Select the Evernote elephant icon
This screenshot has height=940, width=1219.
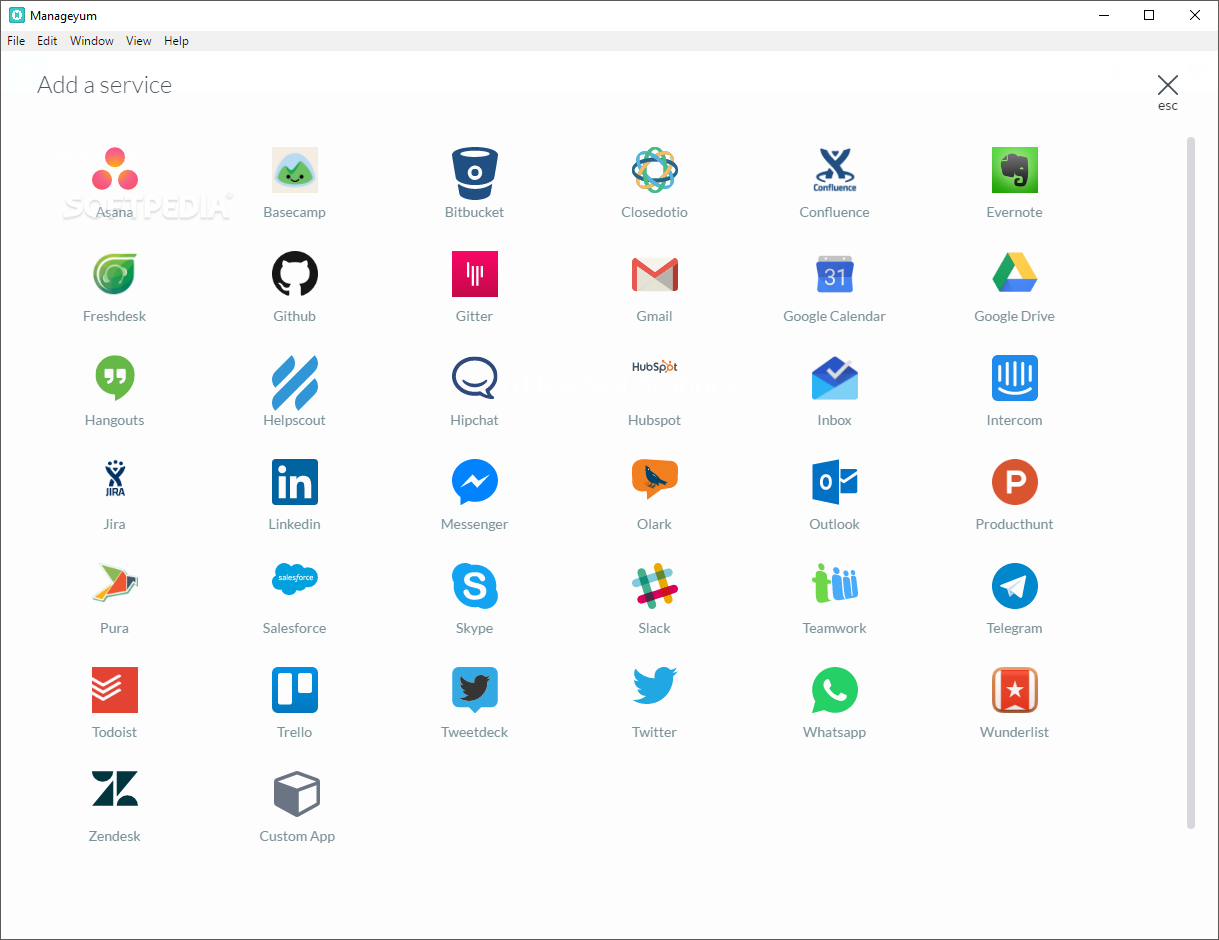click(x=1015, y=170)
